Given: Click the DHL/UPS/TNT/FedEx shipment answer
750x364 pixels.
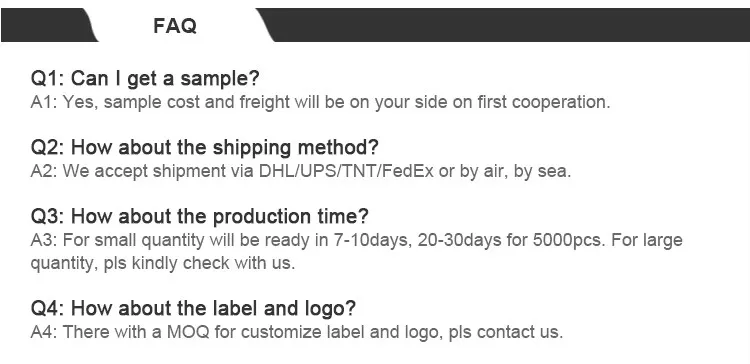Looking at the screenshot, I should tap(301, 171).
